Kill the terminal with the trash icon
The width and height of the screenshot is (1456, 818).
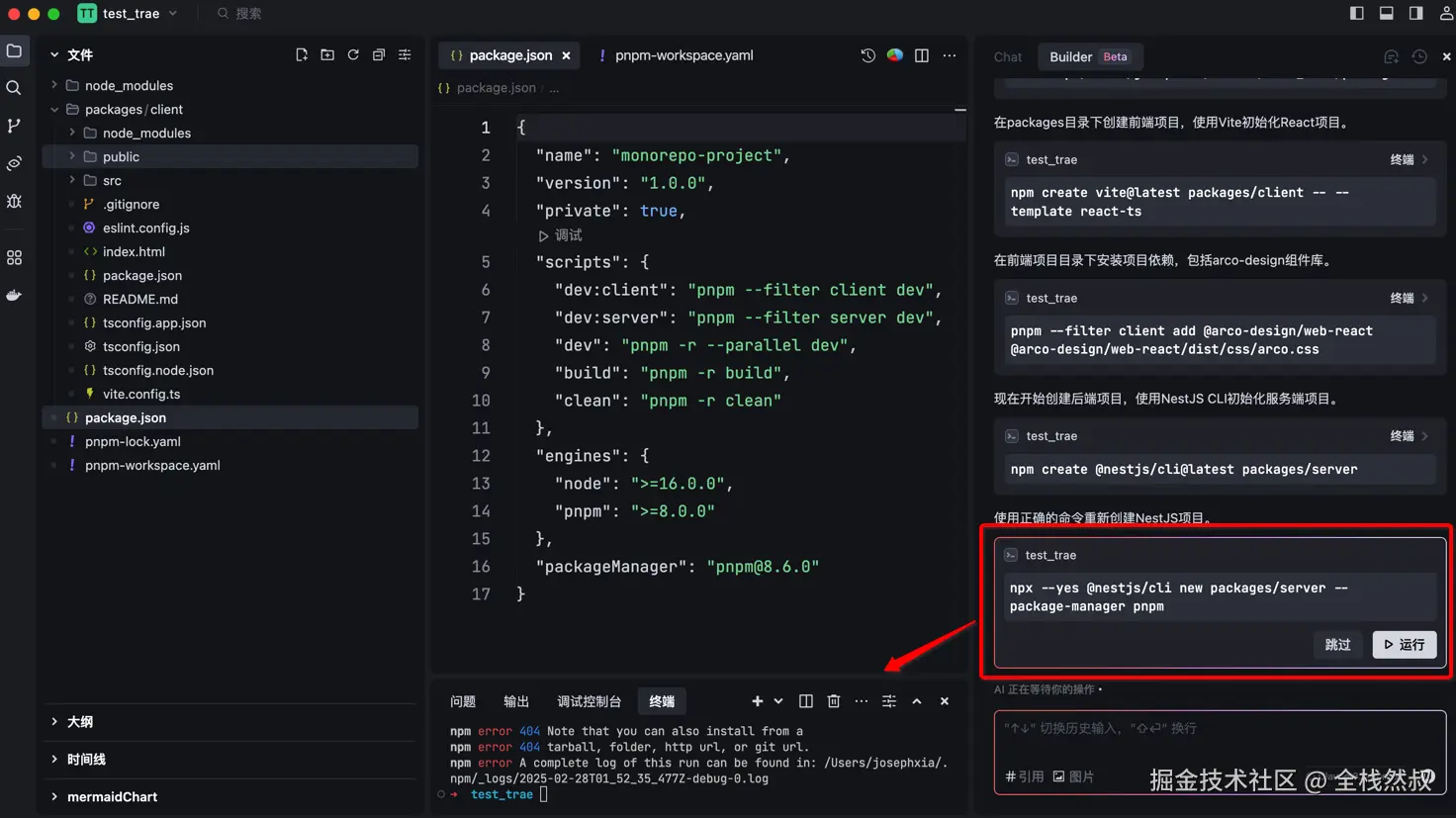(834, 701)
